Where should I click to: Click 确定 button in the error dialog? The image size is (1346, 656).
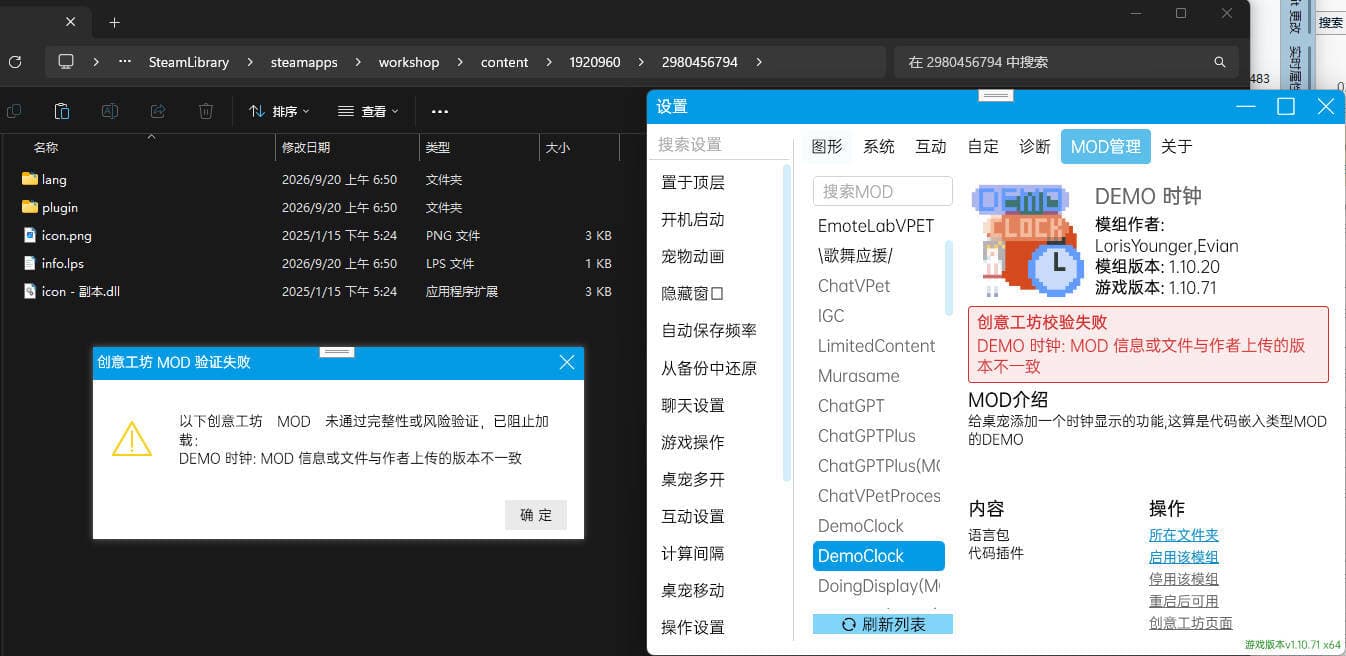point(536,515)
